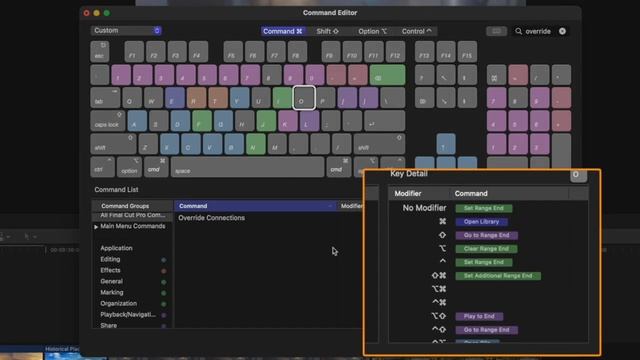Select the space bar key

[247, 167]
